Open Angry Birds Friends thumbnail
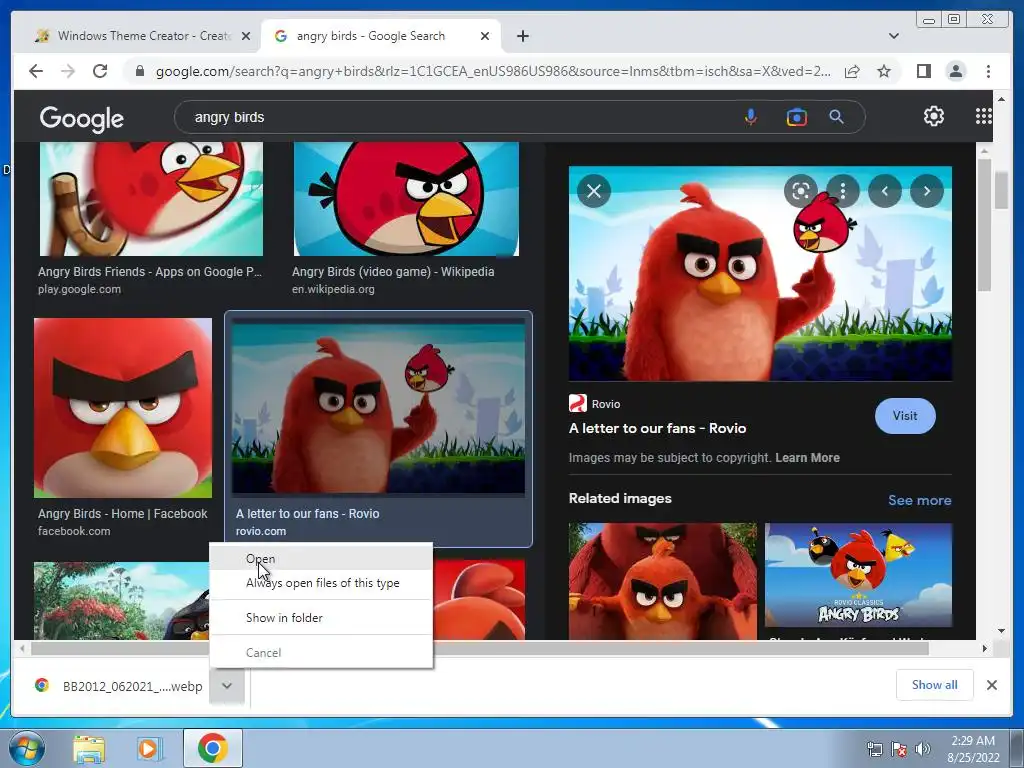The width and height of the screenshot is (1024, 768). pyautogui.click(x=152, y=199)
